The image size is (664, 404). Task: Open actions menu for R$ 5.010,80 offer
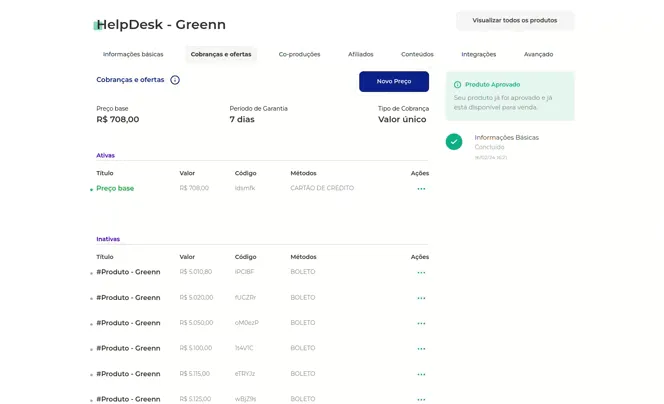click(x=421, y=273)
